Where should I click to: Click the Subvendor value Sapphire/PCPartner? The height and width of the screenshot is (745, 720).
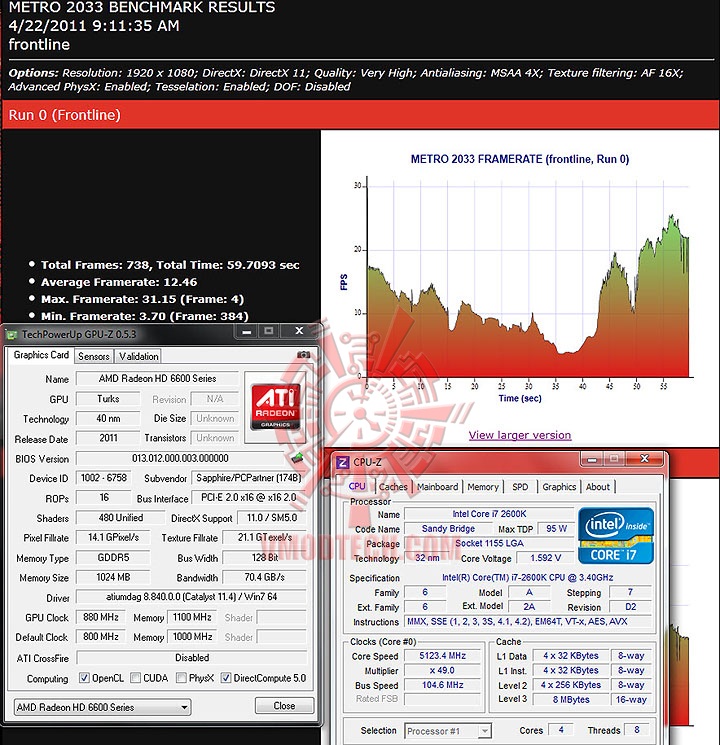tap(249, 478)
